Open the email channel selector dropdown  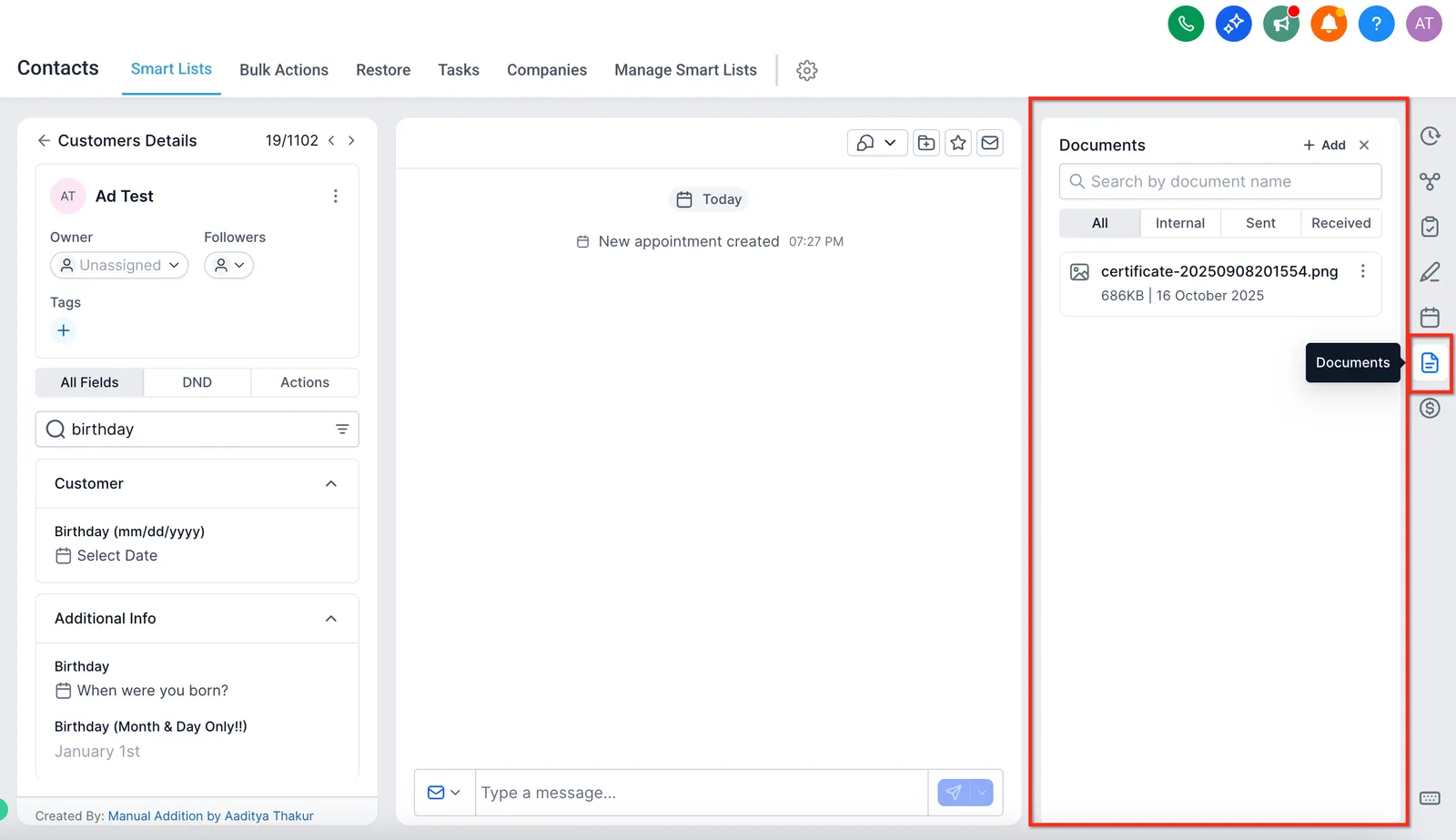(444, 793)
